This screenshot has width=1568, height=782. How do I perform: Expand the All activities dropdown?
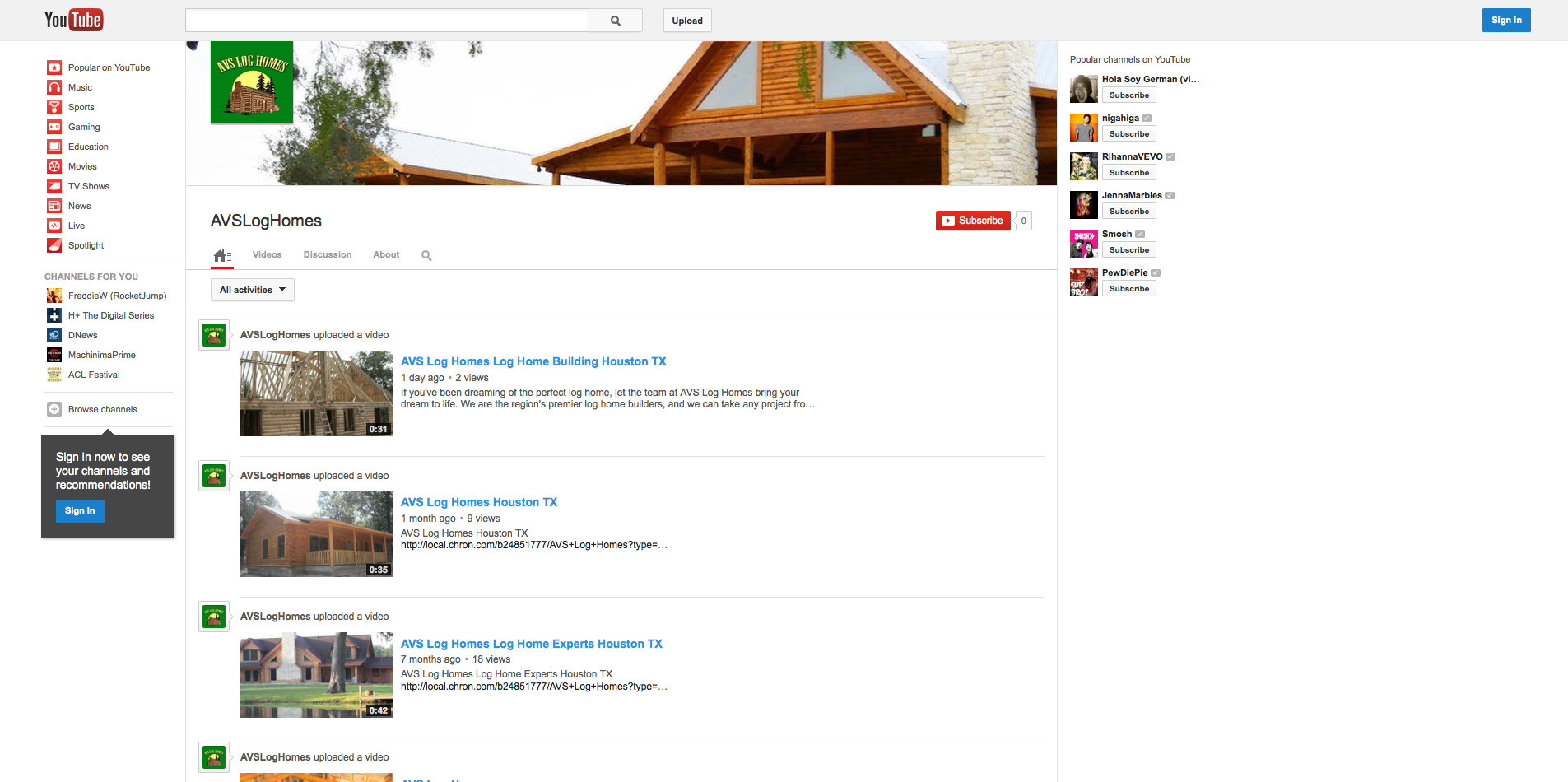(x=252, y=290)
